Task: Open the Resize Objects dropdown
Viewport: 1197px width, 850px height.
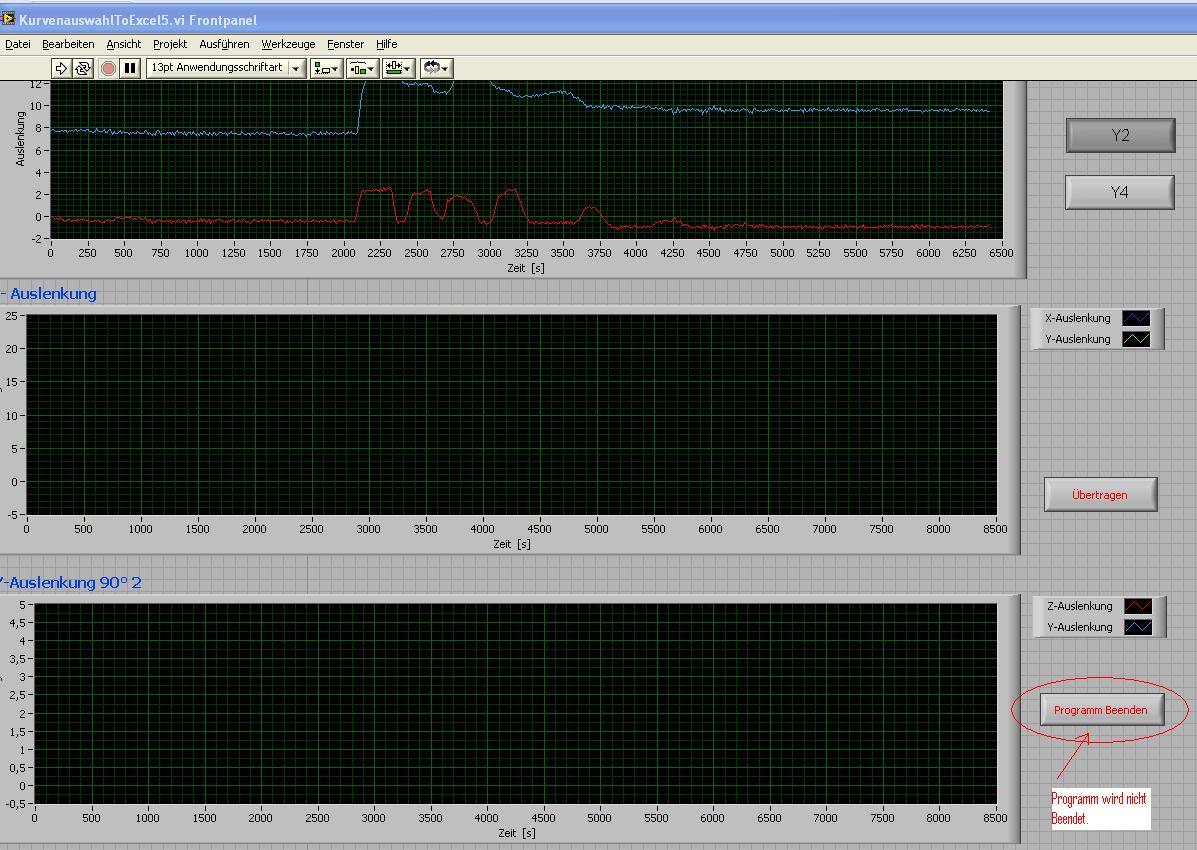Action: pyautogui.click(x=398, y=68)
